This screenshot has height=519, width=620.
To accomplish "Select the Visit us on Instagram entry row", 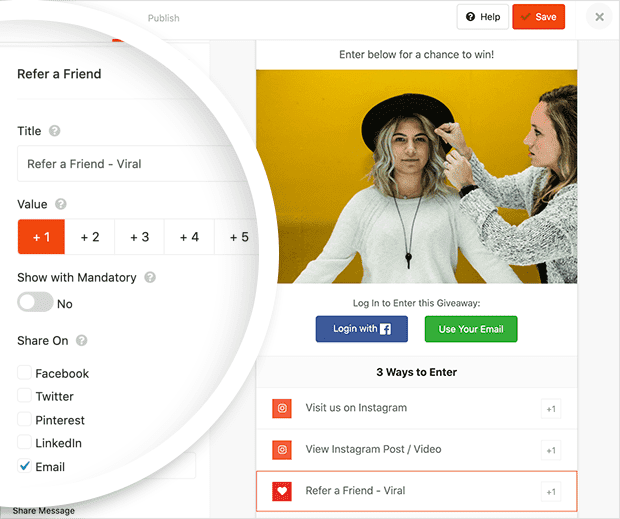I will point(416,408).
